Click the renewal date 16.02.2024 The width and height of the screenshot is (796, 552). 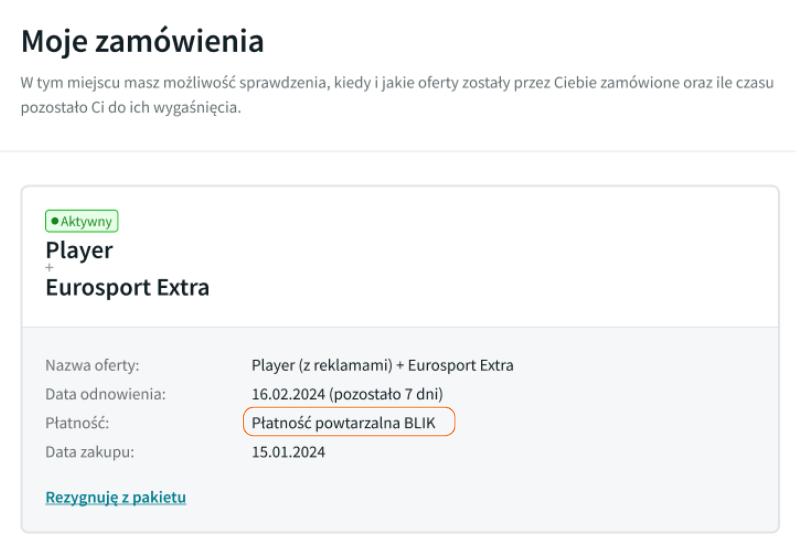(289, 394)
